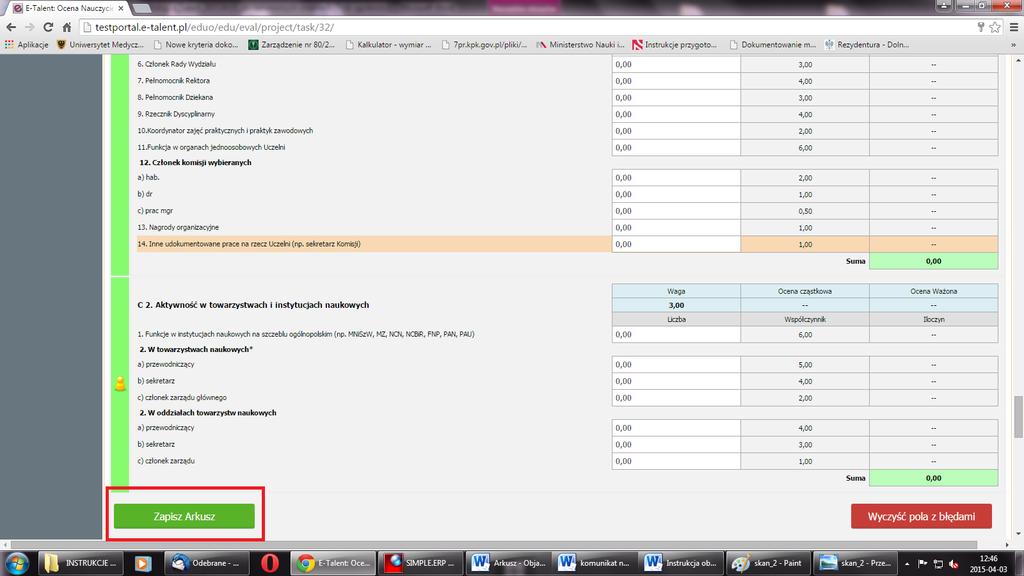This screenshot has width=1024, height=576.
Task: Show more bookmarks overflow chevron
Action: coord(1014,45)
